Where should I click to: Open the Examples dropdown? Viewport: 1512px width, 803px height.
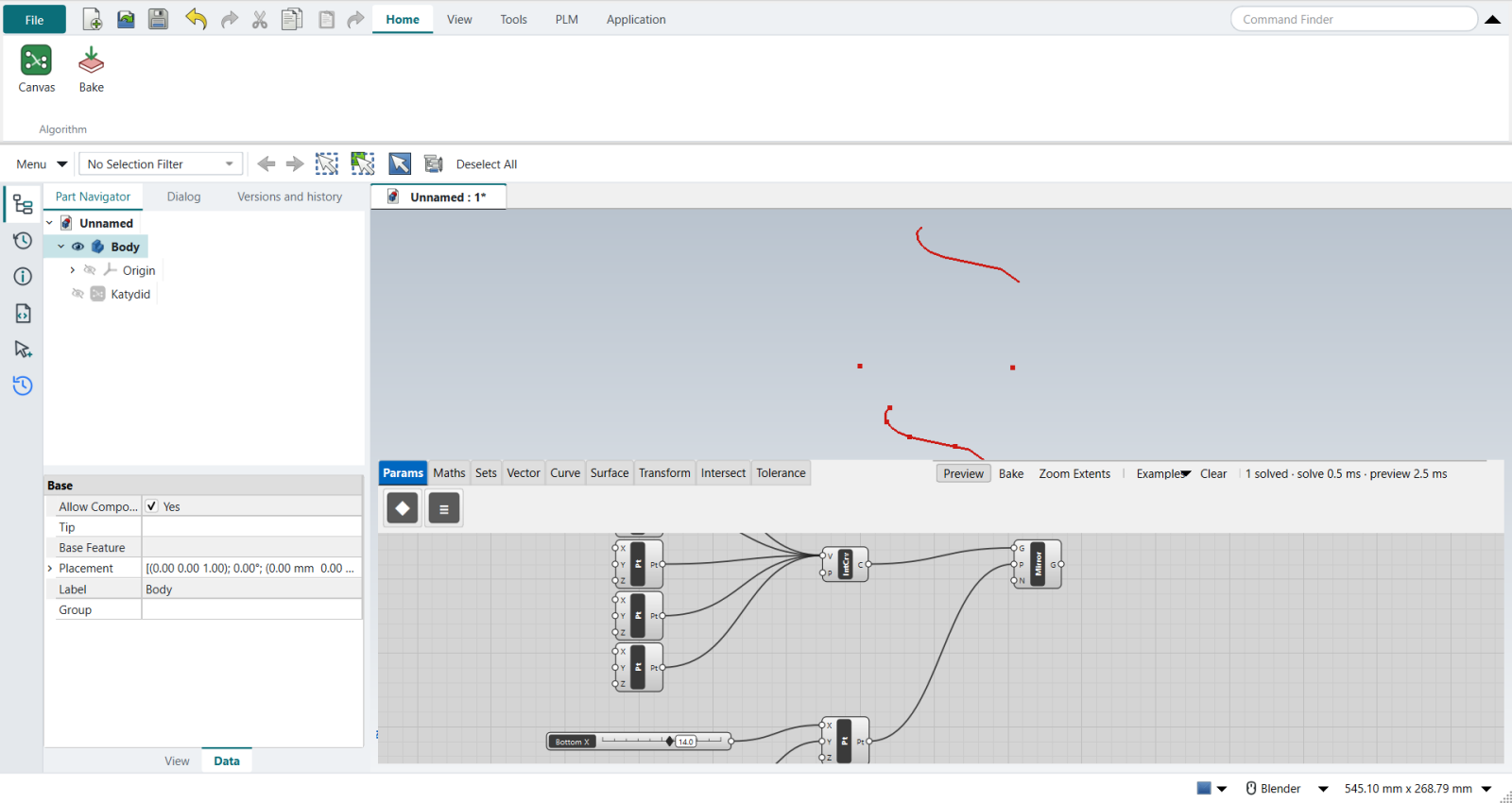1163,473
